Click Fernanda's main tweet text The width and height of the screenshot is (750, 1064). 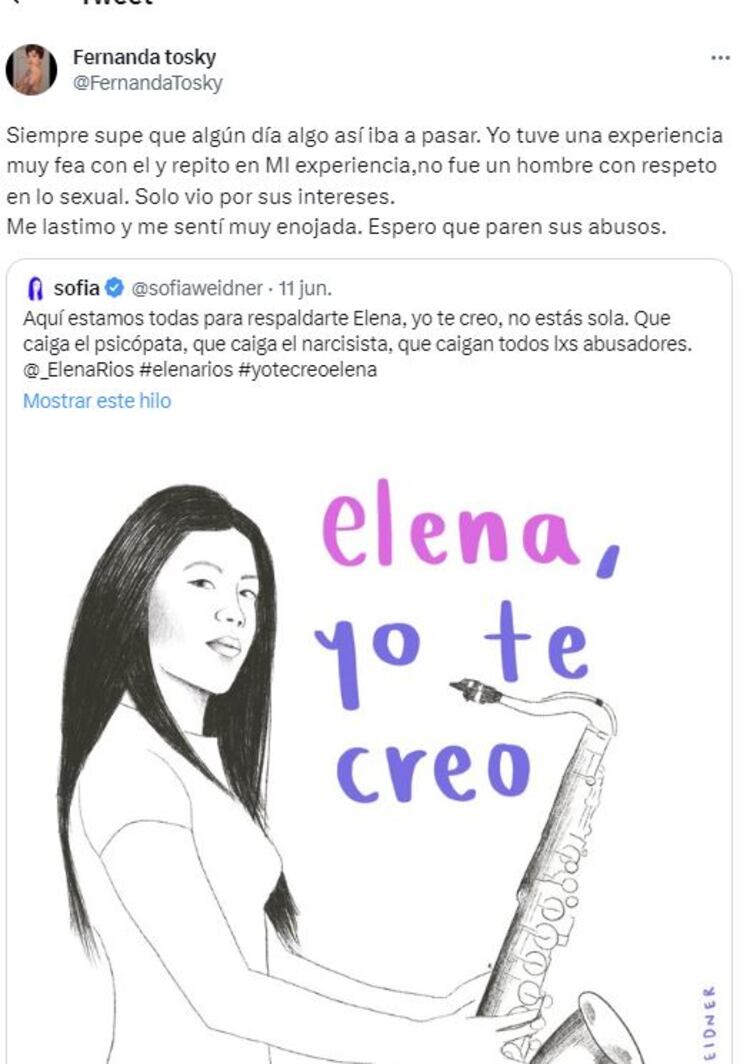[x=364, y=180]
